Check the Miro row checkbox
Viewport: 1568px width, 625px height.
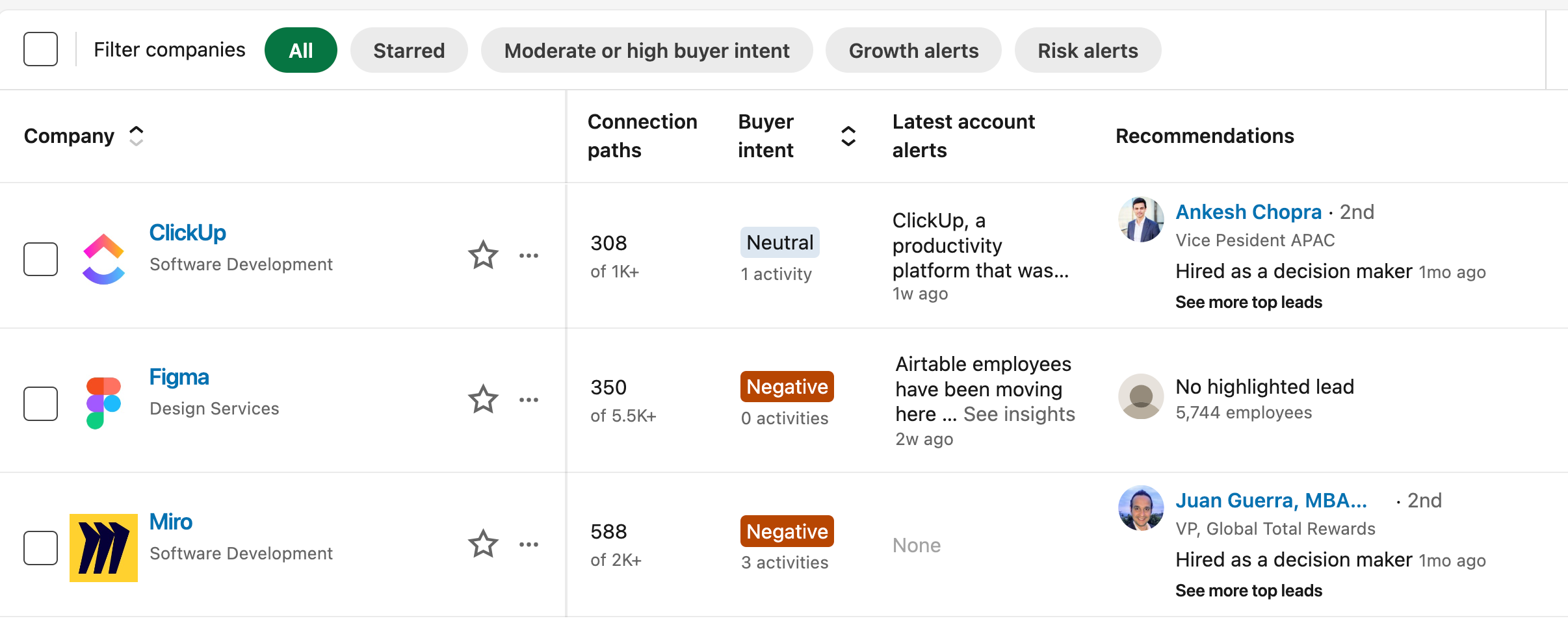40,548
